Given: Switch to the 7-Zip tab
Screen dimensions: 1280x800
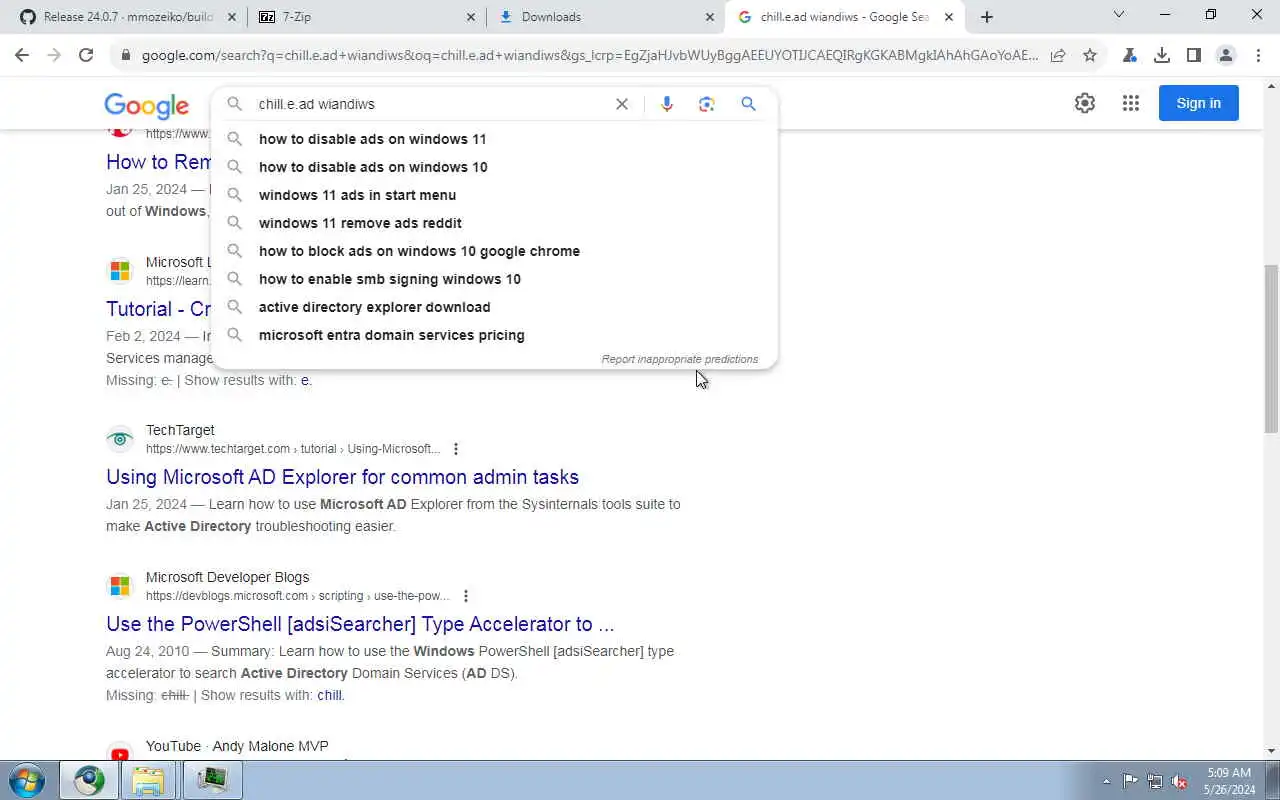Looking at the screenshot, I should pos(367,17).
